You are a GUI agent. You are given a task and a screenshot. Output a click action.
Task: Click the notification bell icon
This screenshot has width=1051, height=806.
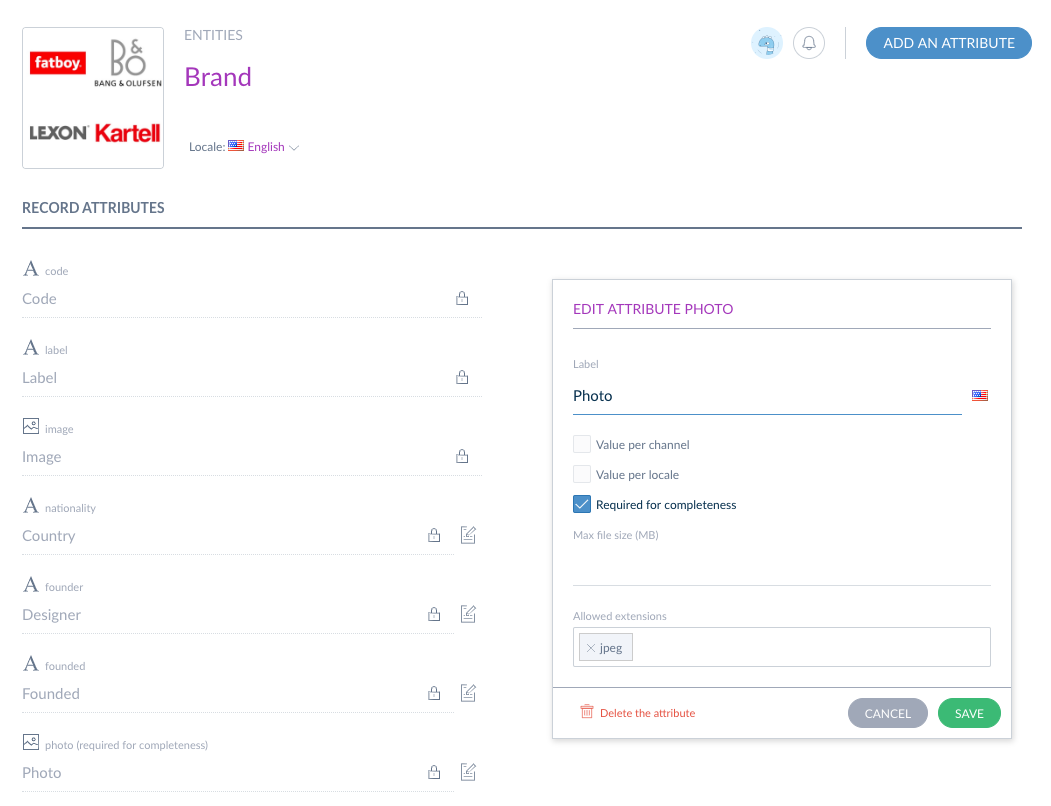(809, 43)
